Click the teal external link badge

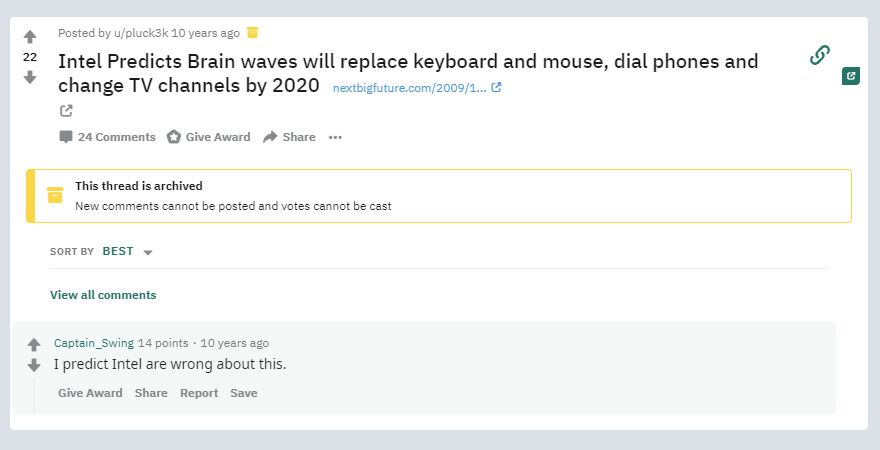[851, 75]
